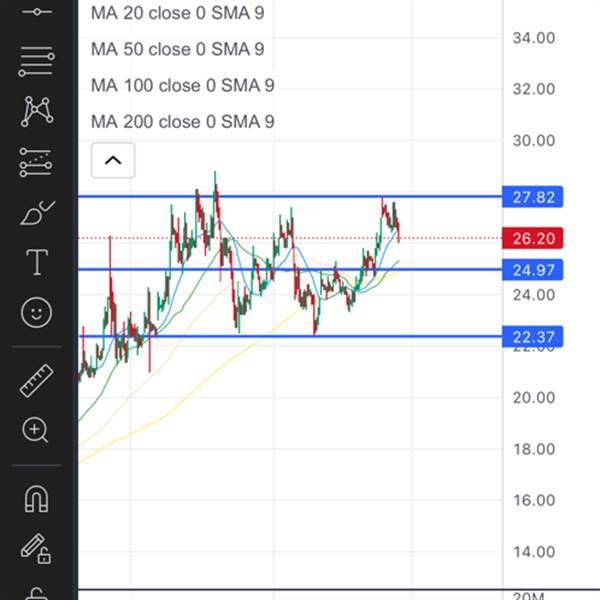Select the trend line drawing tool
600x600 pixels.
(x=37, y=11)
